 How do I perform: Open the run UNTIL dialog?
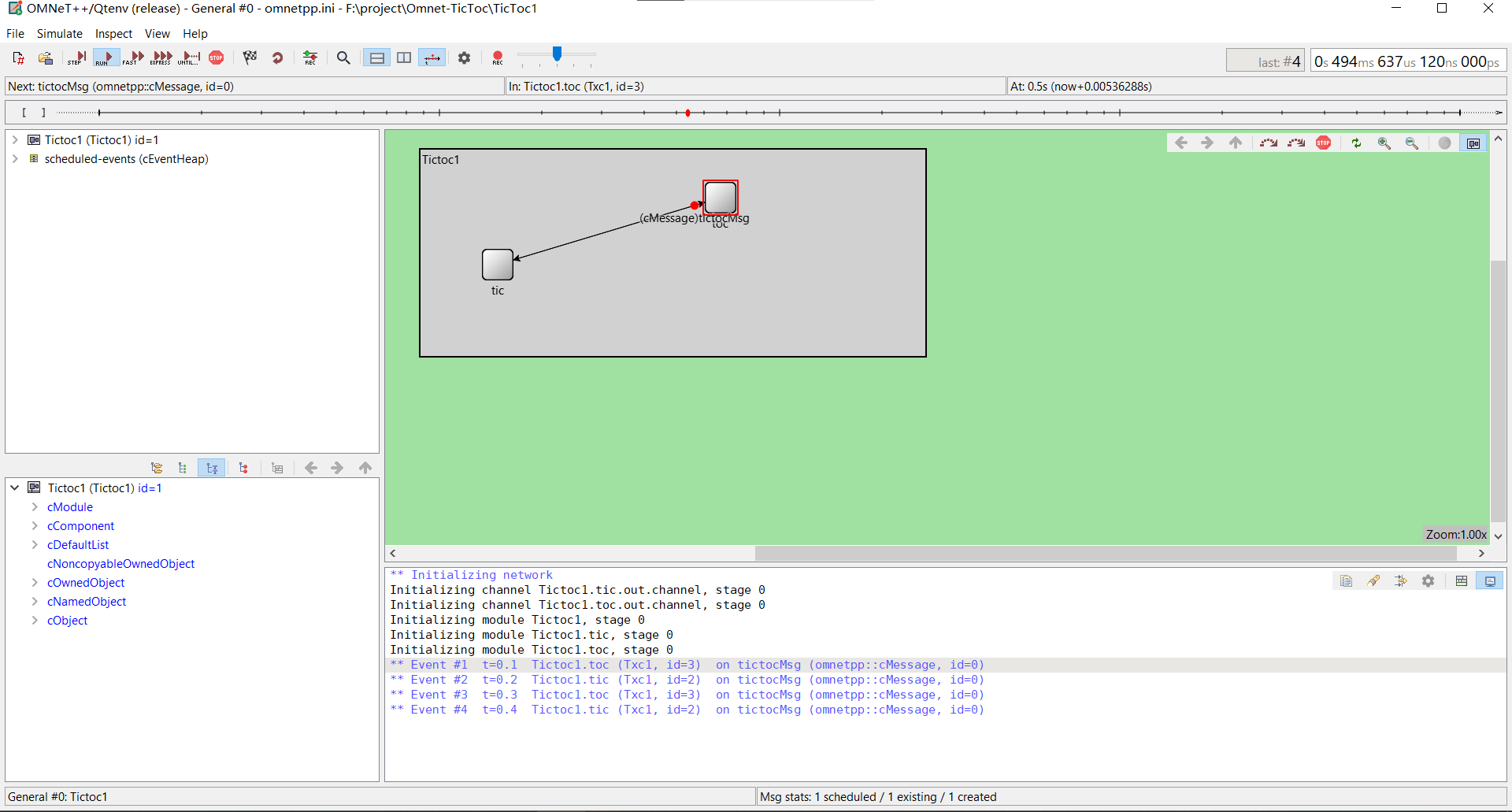tap(190, 57)
